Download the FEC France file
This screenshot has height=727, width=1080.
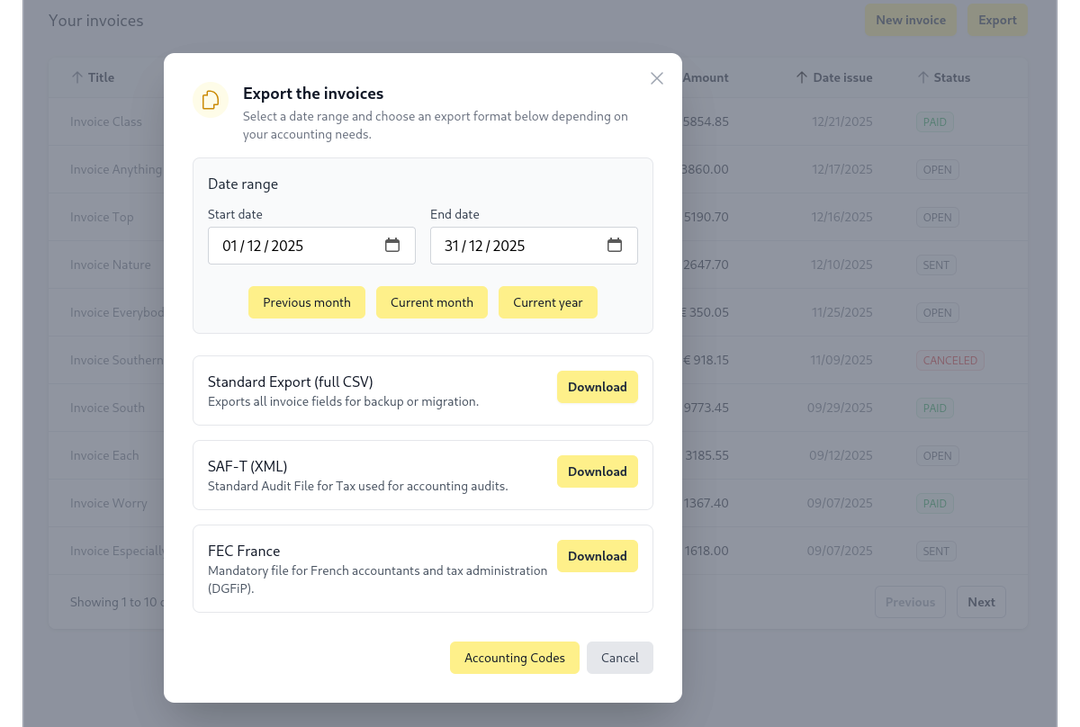(597, 556)
